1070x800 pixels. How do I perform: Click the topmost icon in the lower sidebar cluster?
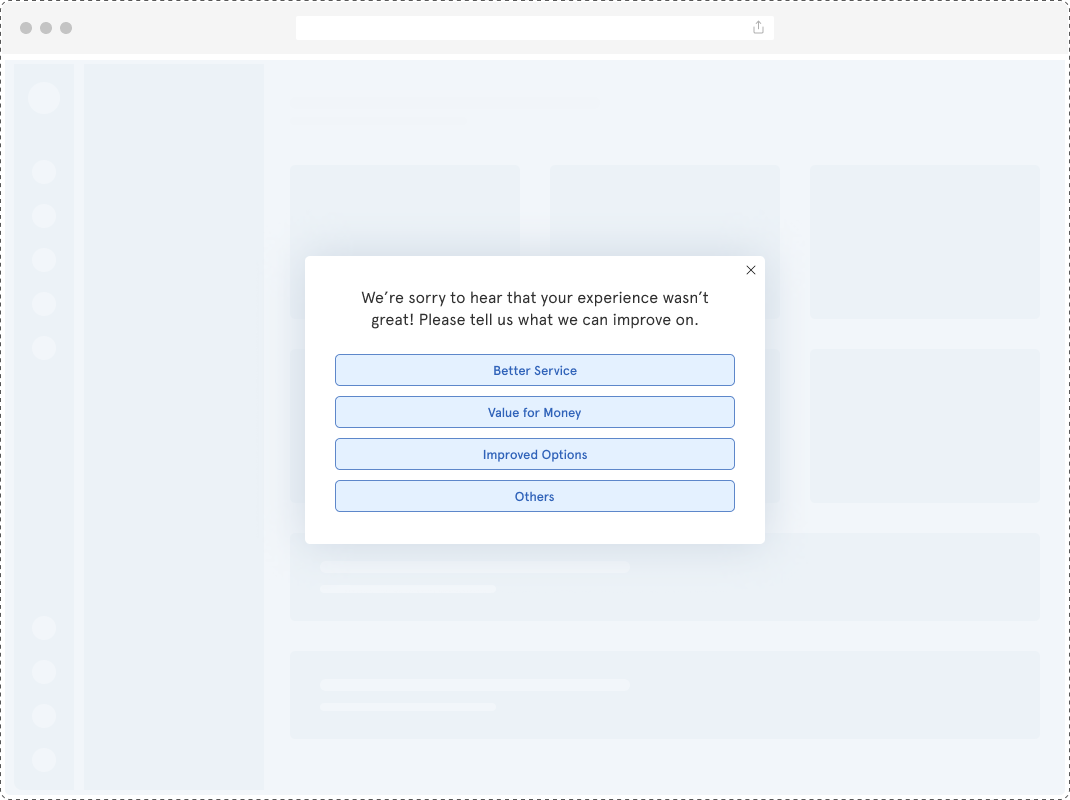click(44, 627)
